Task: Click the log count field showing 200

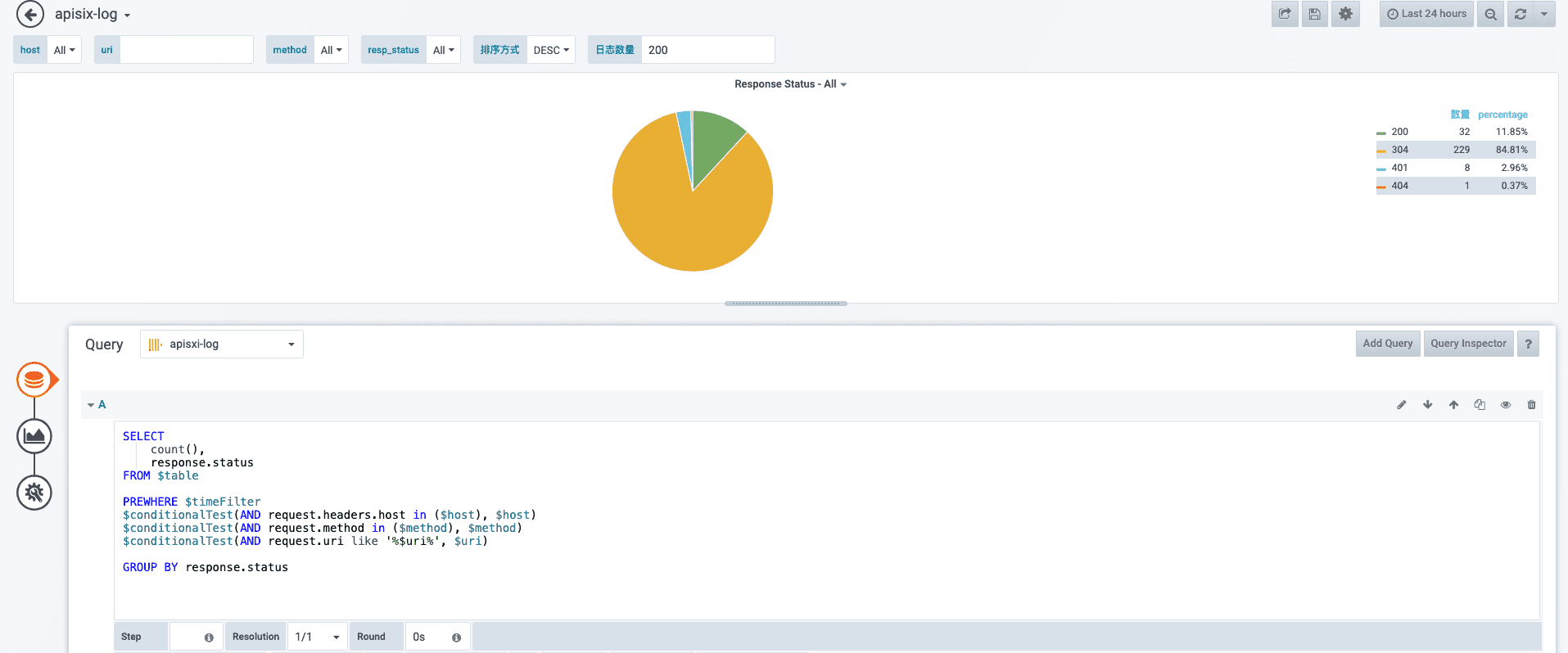Action: coord(708,50)
